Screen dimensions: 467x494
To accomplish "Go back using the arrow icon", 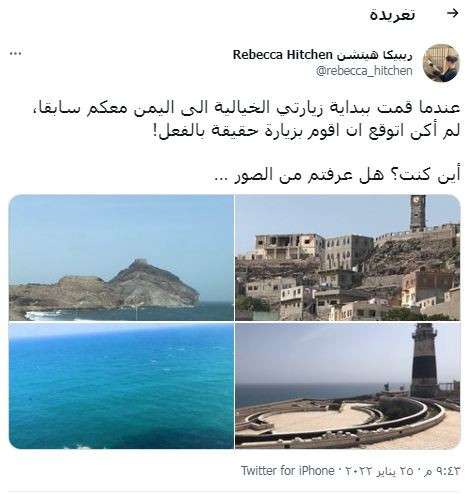I will pos(452,13).
